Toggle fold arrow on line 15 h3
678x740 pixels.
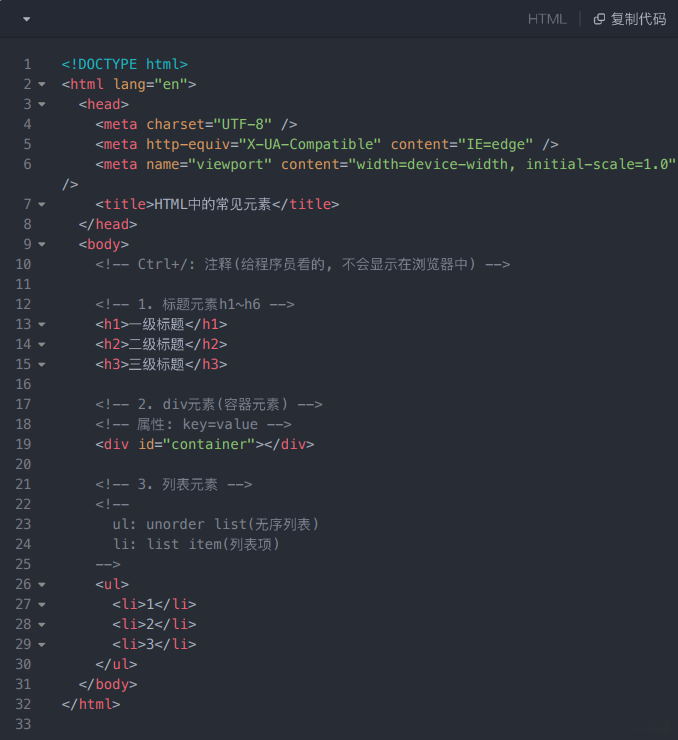click(x=42, y=364)
